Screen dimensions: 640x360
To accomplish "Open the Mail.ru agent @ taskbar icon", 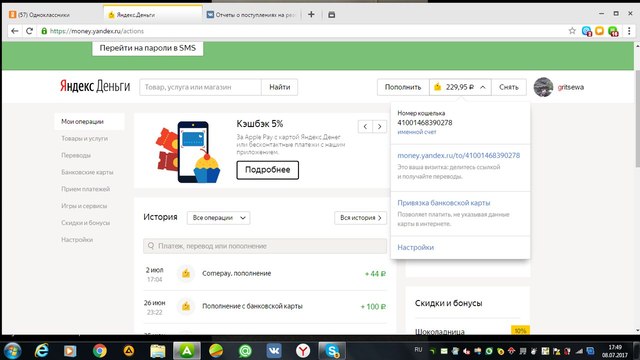I will (x=245, y=351).
